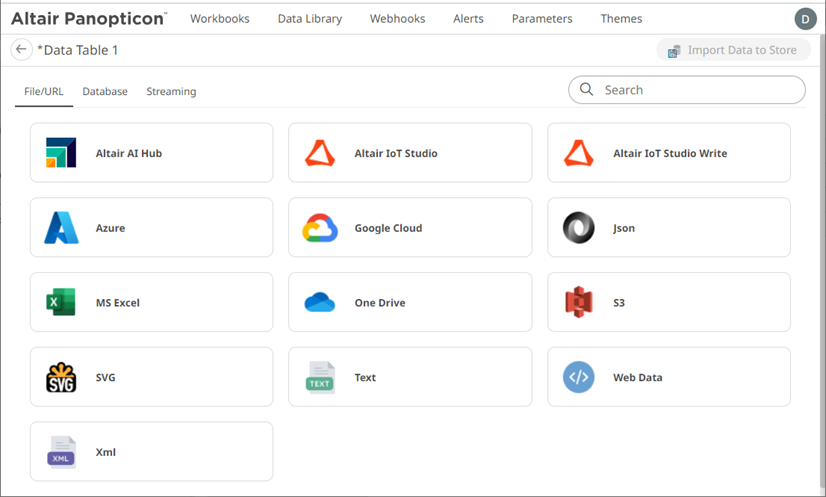Image resolution: width=826 pixels, height=497 pixels.
Task: Open the Workbooks menu
Action: click(x=220, y=19)
